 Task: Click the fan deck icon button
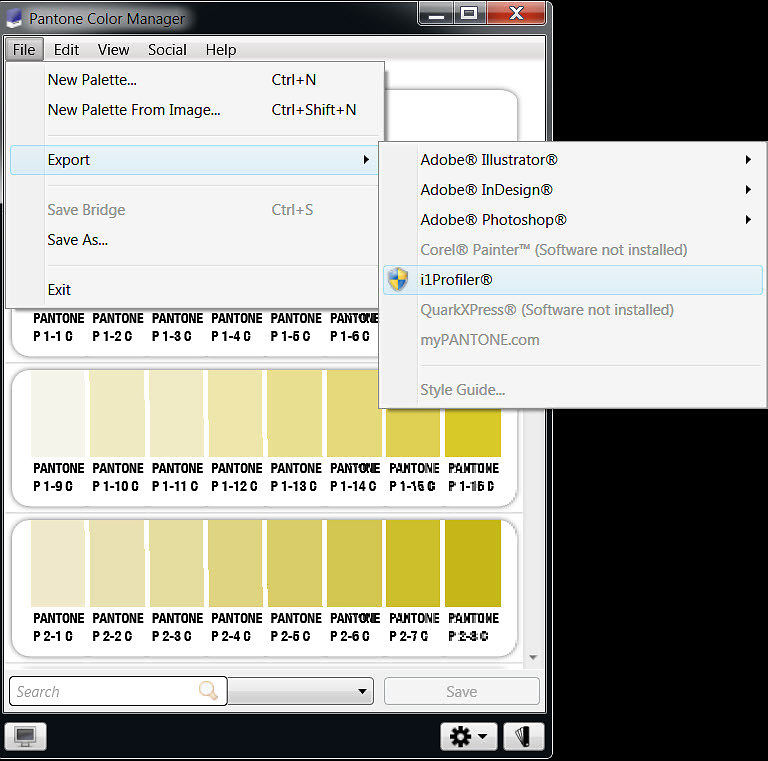coord(524,736)
